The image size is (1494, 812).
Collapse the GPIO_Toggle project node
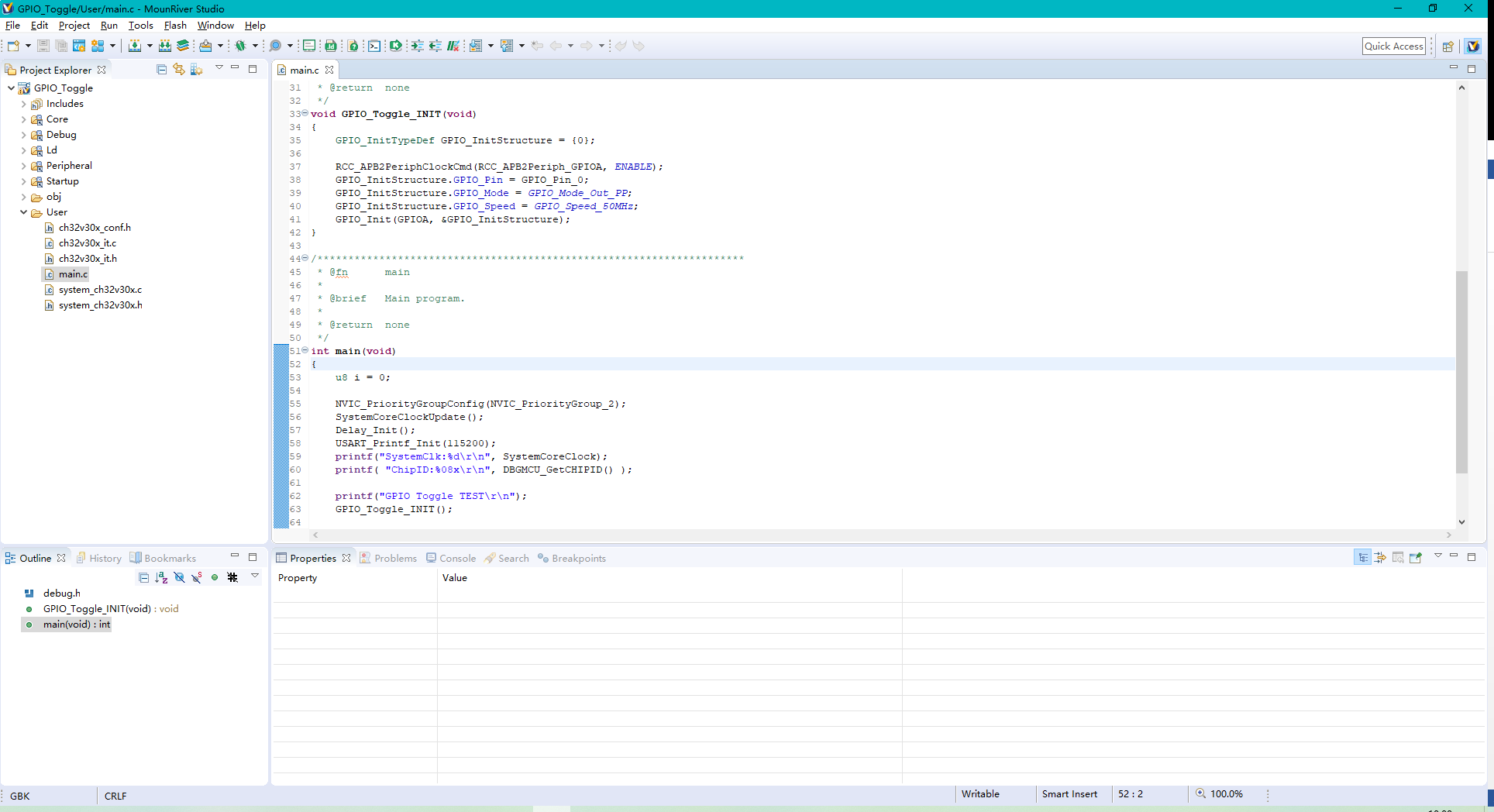click(x=11, y=88)
